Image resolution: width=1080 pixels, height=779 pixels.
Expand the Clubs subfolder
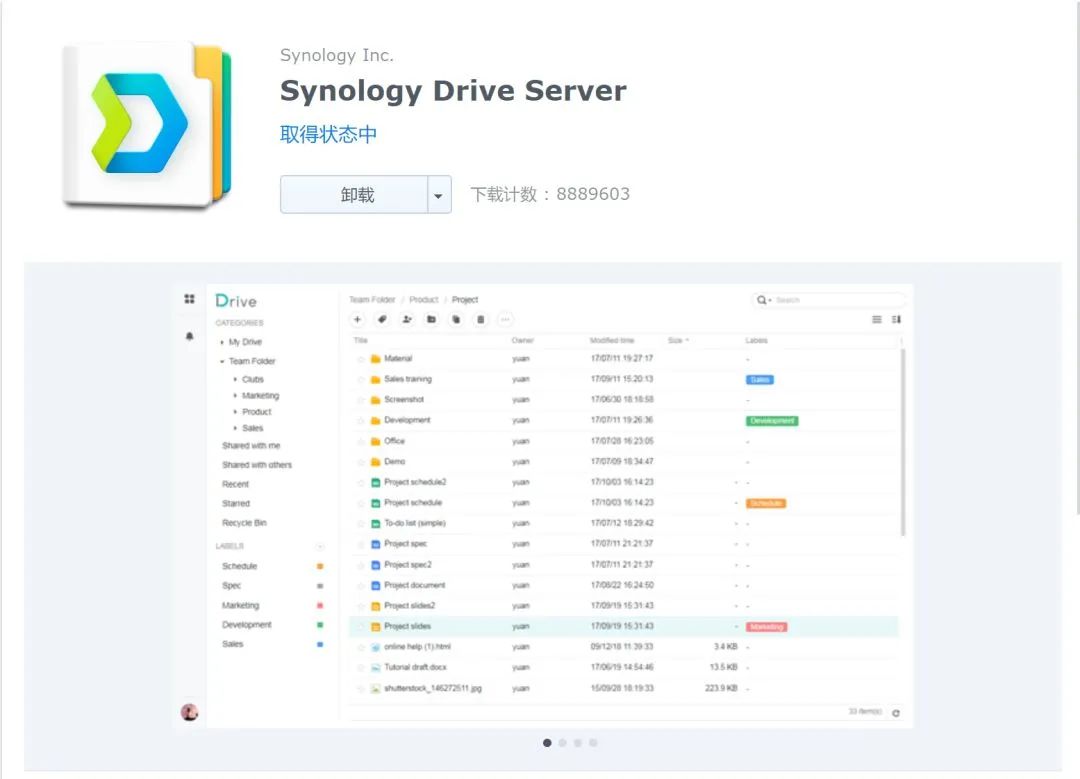tap(236, 380)
